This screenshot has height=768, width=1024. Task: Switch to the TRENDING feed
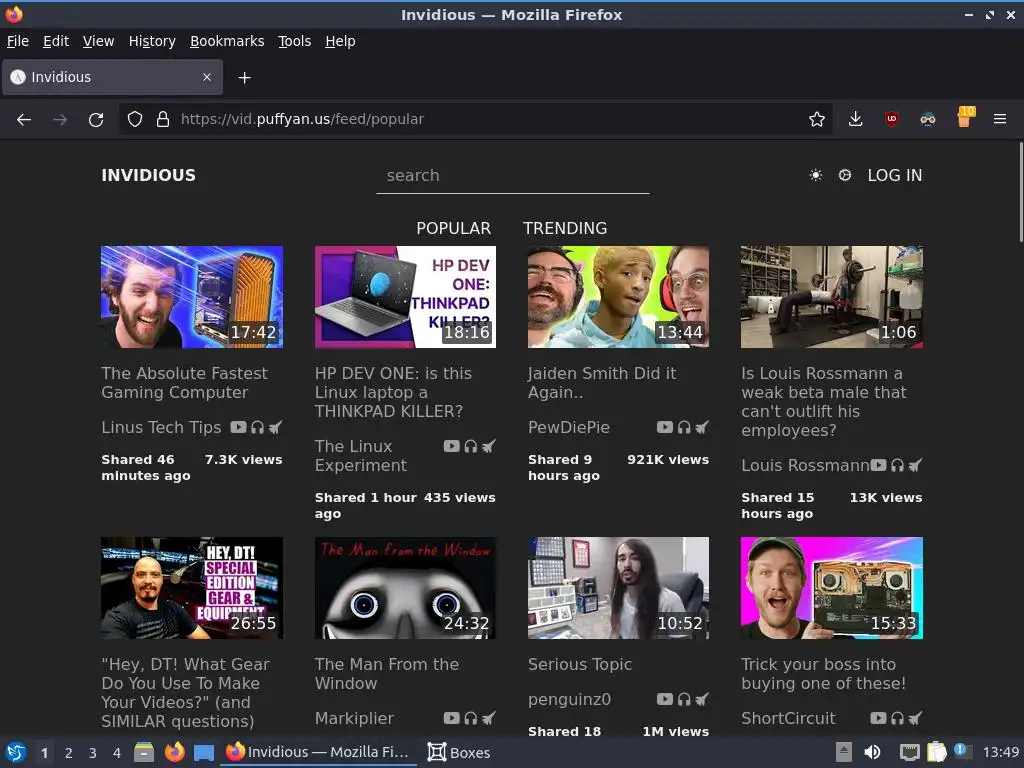point(565,228)
